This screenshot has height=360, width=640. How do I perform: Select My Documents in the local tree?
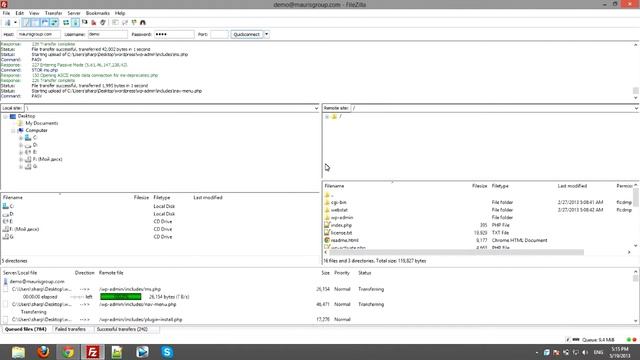42,123
